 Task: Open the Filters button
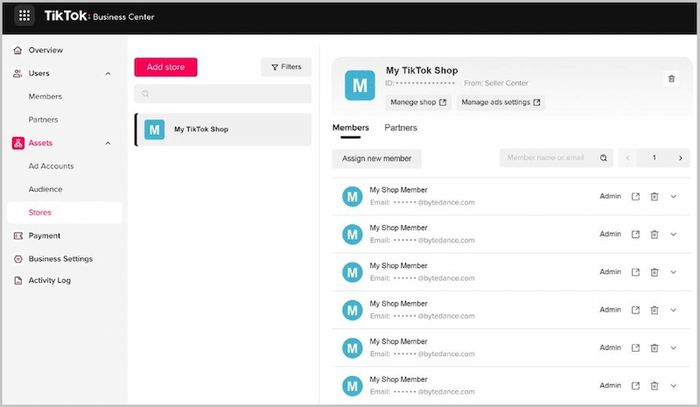tap(286, 67)
